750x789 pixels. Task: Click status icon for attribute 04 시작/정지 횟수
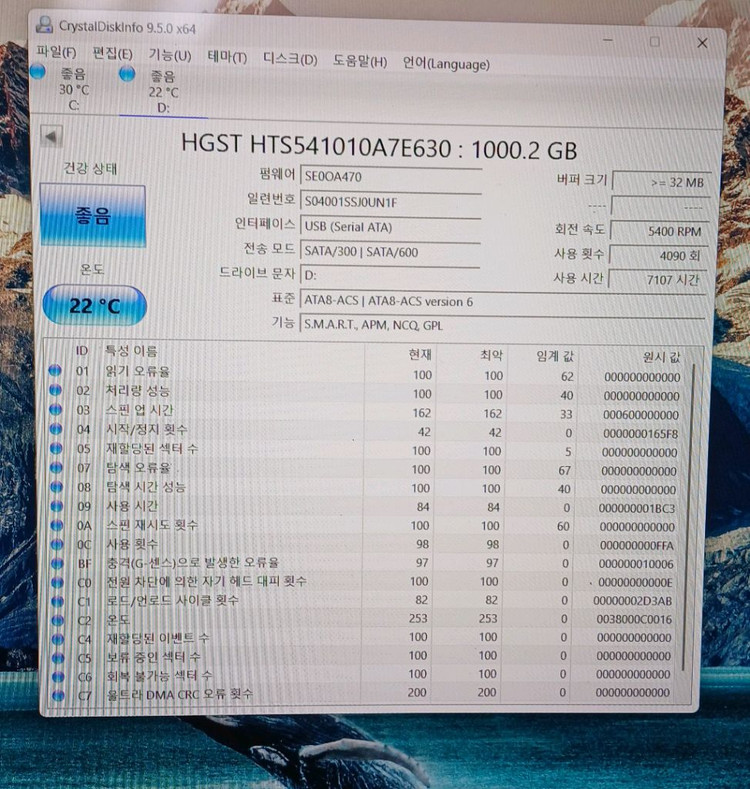[56, 429]
